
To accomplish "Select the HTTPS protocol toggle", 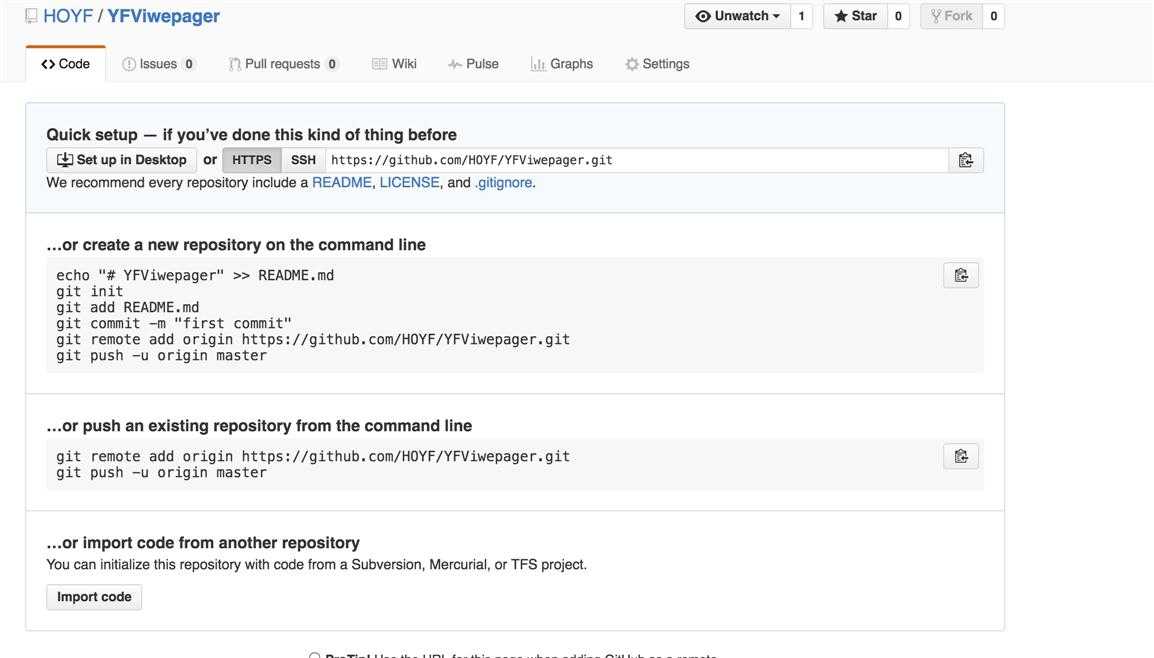I will 252,160.
